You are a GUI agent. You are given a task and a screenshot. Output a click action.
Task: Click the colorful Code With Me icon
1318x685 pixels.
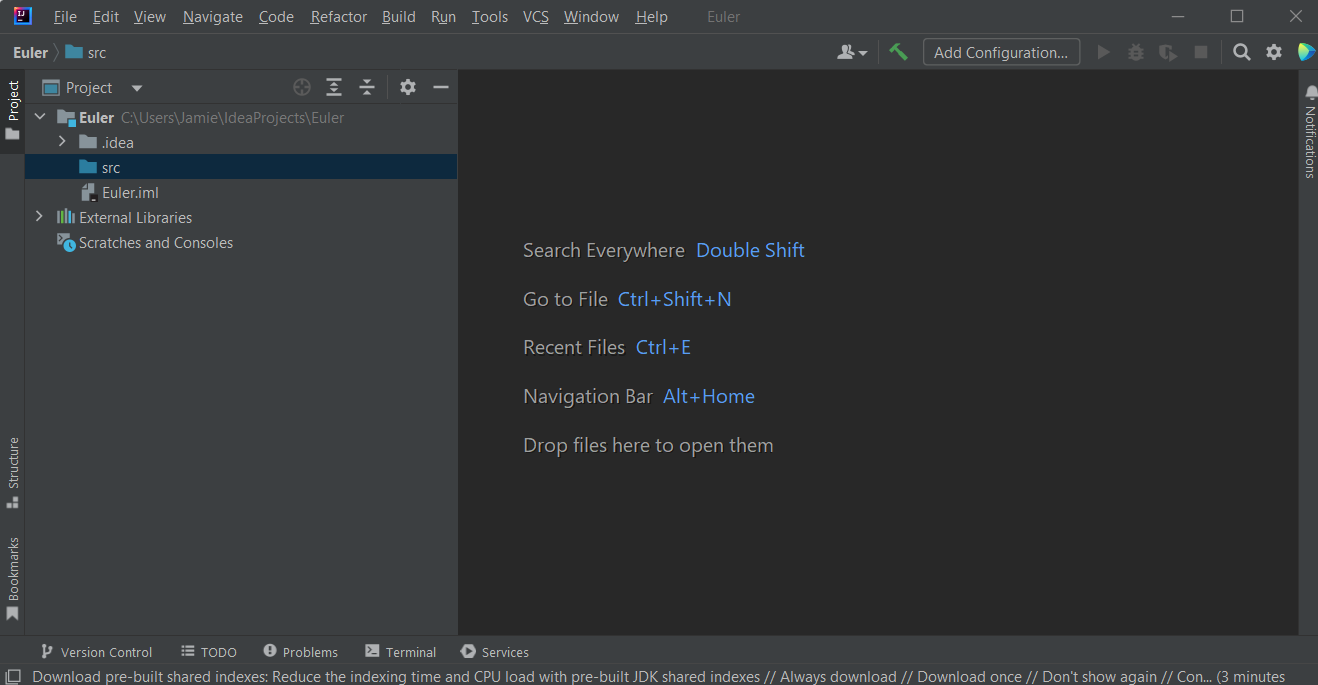point(1306,52)
